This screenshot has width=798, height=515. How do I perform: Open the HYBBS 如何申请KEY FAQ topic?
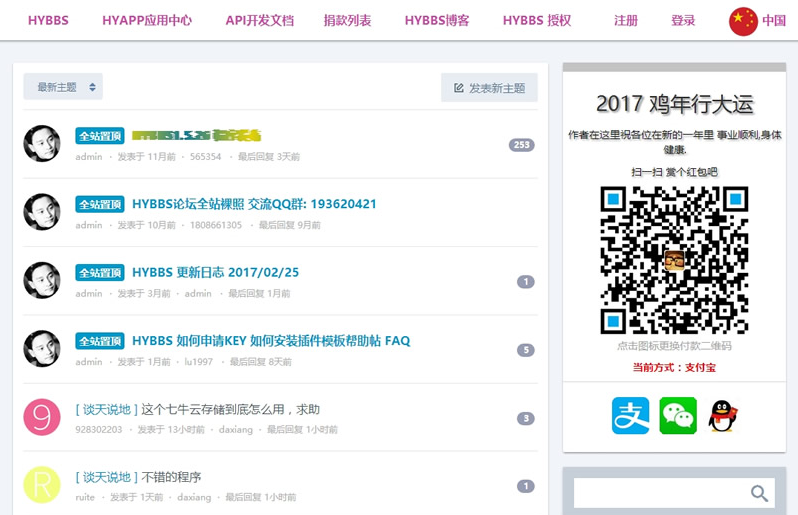pyautogui.click(x=271, y=340)
